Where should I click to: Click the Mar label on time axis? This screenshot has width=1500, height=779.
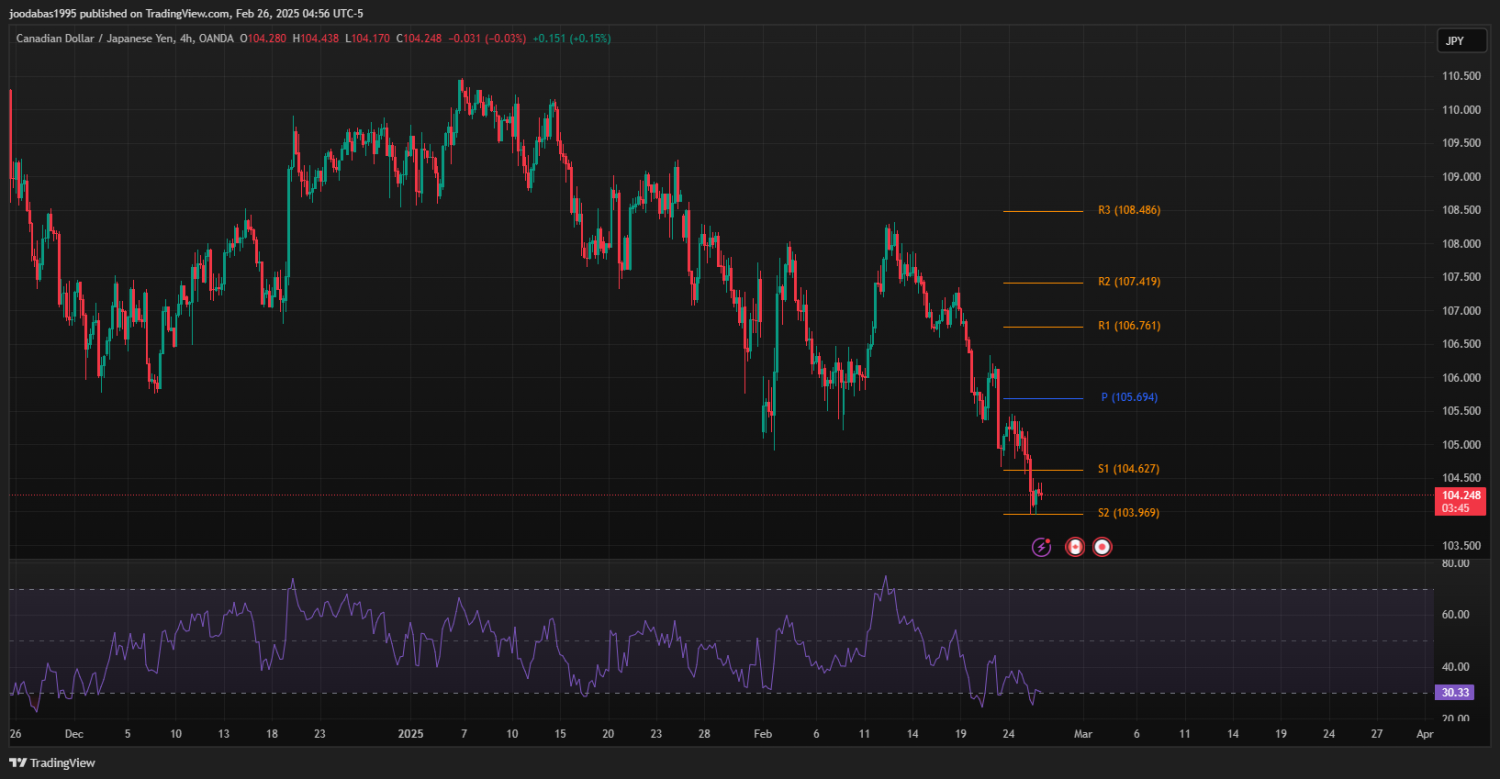pyautogui.click(x=1081, y=733)
